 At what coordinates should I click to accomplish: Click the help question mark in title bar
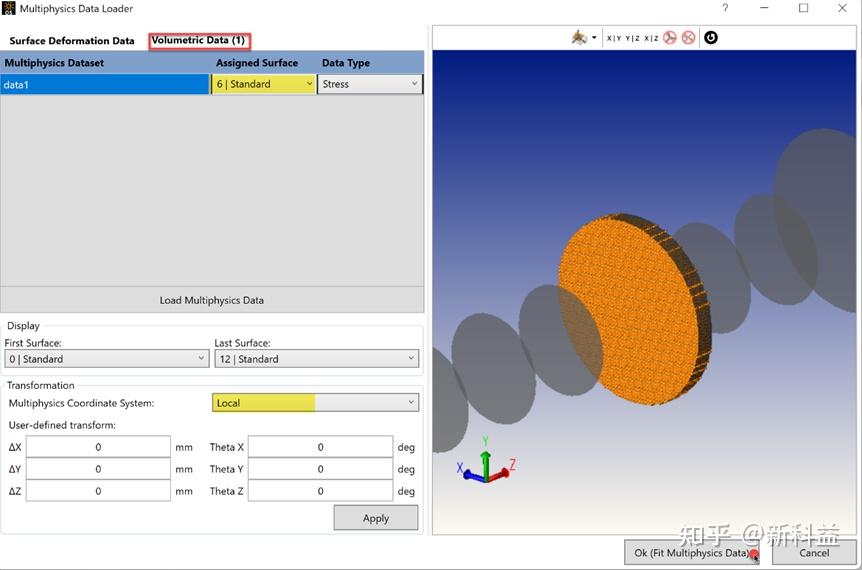(x=725, y=8)
